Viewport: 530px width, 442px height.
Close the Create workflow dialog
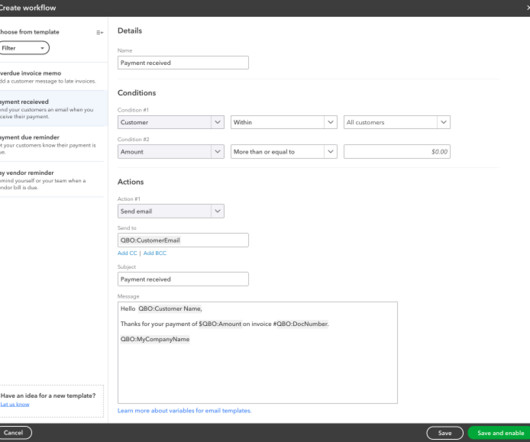[x=528, y=7]
